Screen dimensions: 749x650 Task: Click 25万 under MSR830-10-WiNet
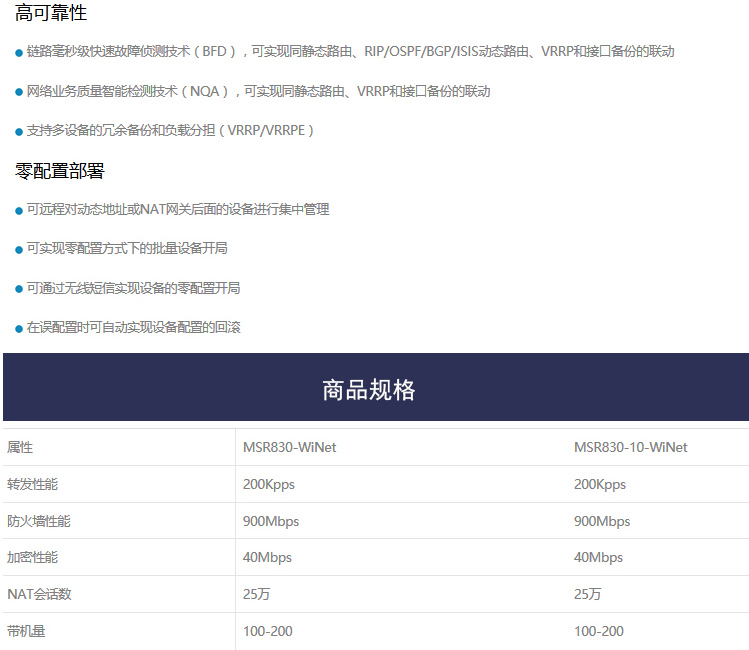pyautogui.click(x=587, y=594)
